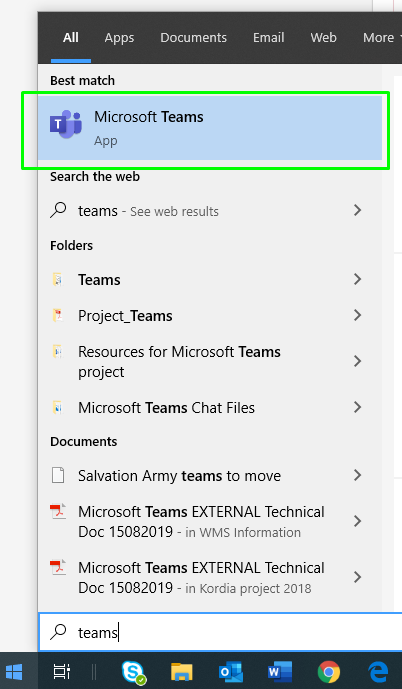Image resolution: width=402 pixels, height=689 pixels.
Task: Open 'Salvation Army teams to move' document
Action: click(210, 475)
